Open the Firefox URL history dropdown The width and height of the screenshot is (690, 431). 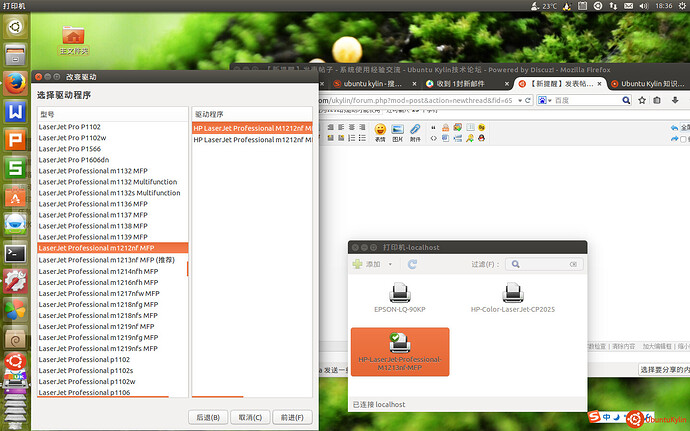coord(520,100)
